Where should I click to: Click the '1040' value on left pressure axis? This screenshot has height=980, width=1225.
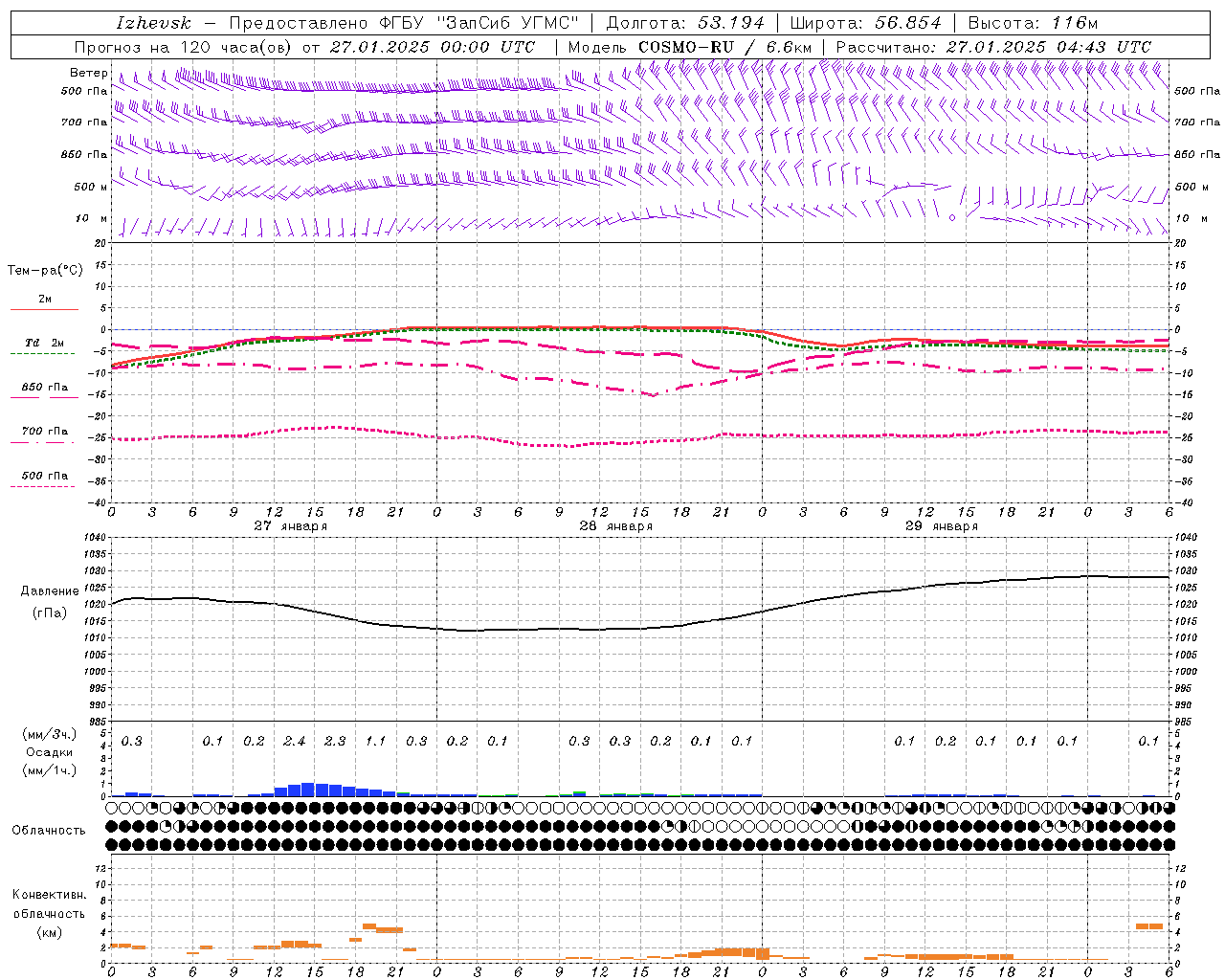93,538
